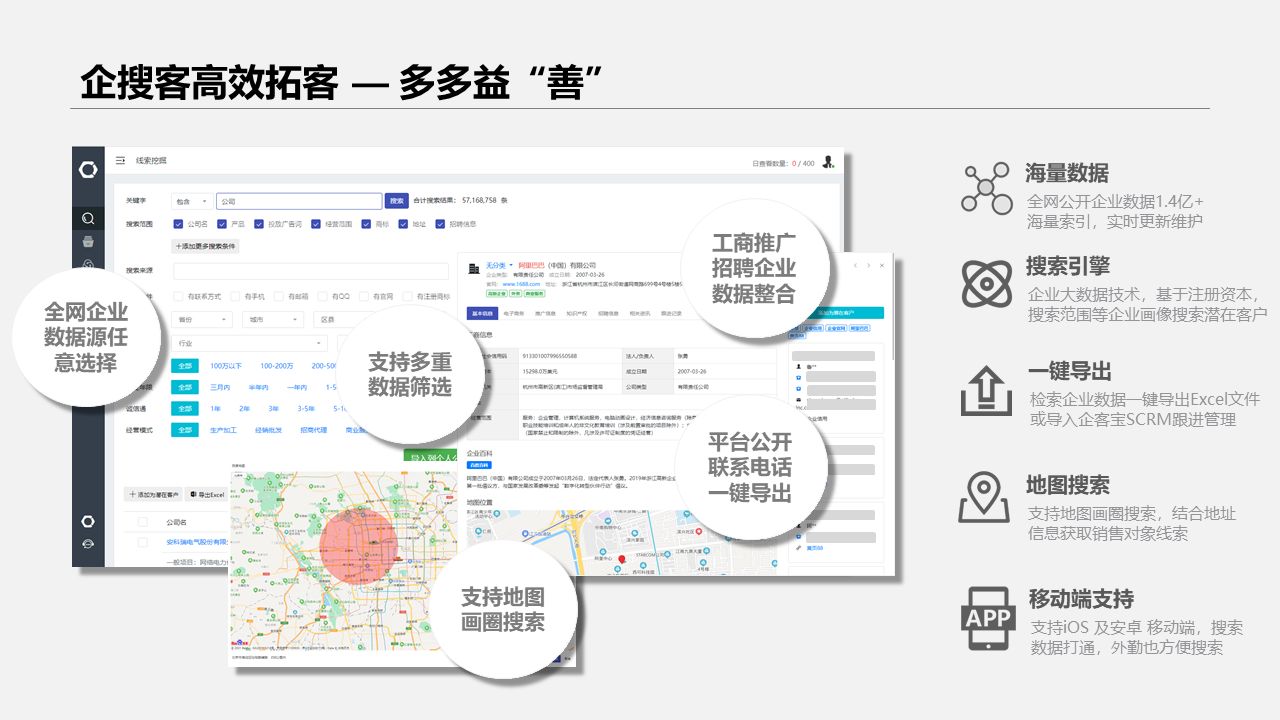This screenshot has width=1280, height=720.
Task: Click the red location marker on the address map
Action: click(x=622, y=558)
